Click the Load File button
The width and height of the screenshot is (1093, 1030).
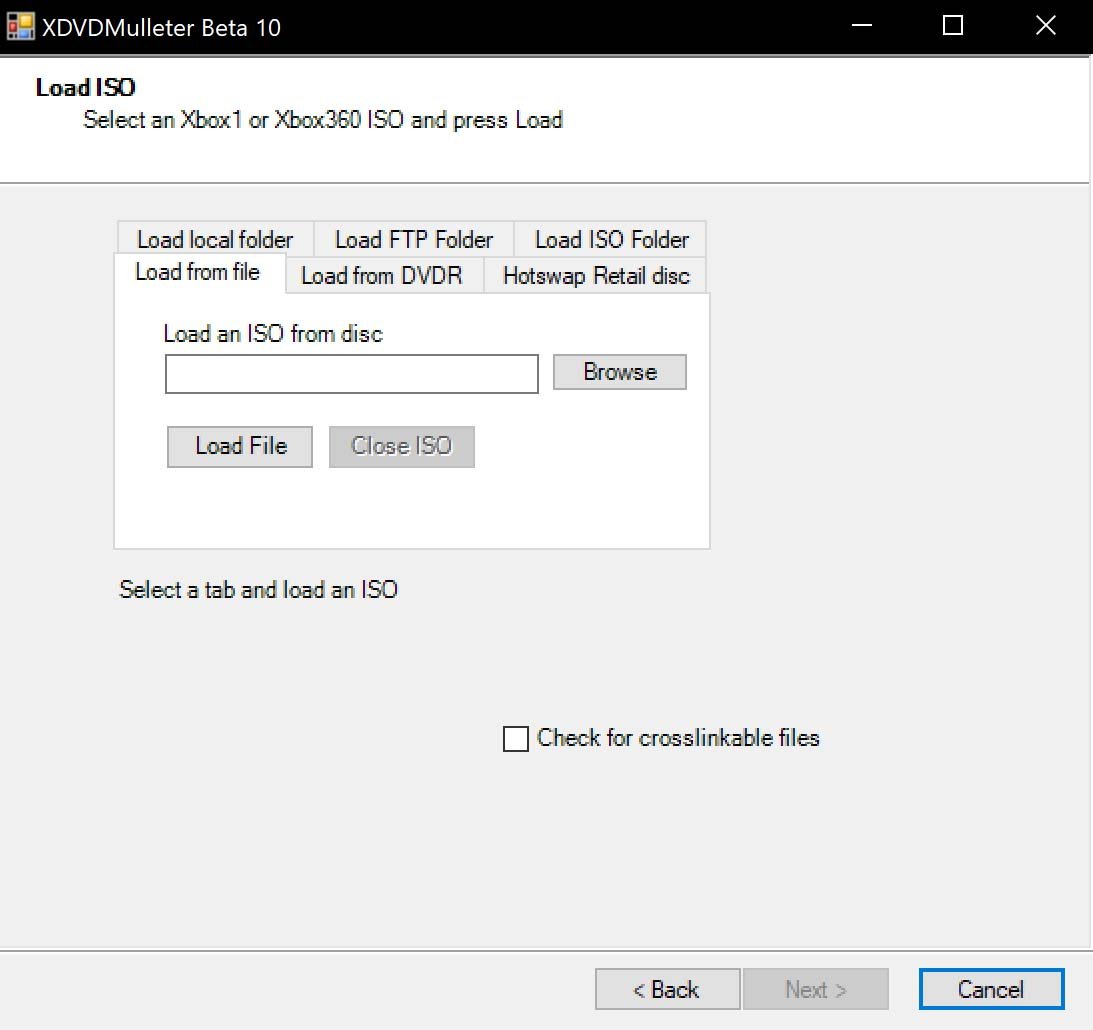click(x=240, y=447)
